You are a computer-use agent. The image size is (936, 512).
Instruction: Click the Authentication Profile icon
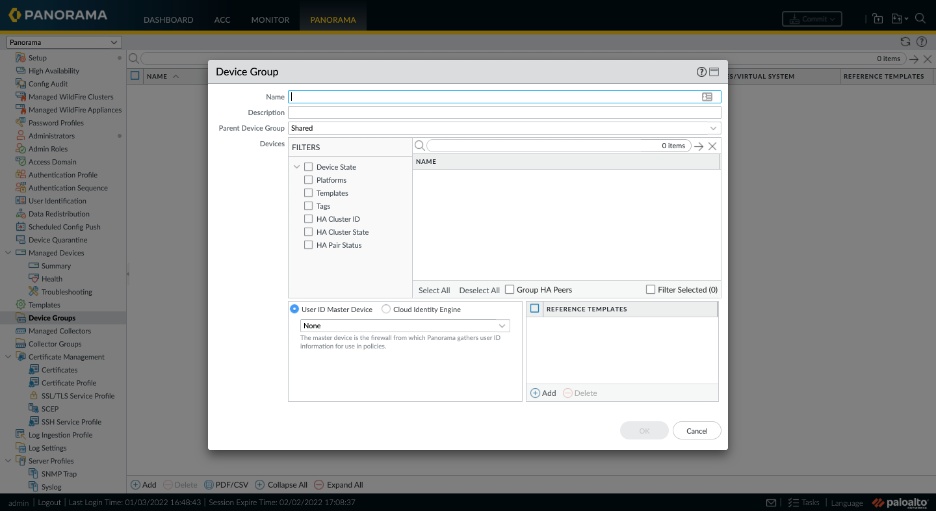point(20,175)
